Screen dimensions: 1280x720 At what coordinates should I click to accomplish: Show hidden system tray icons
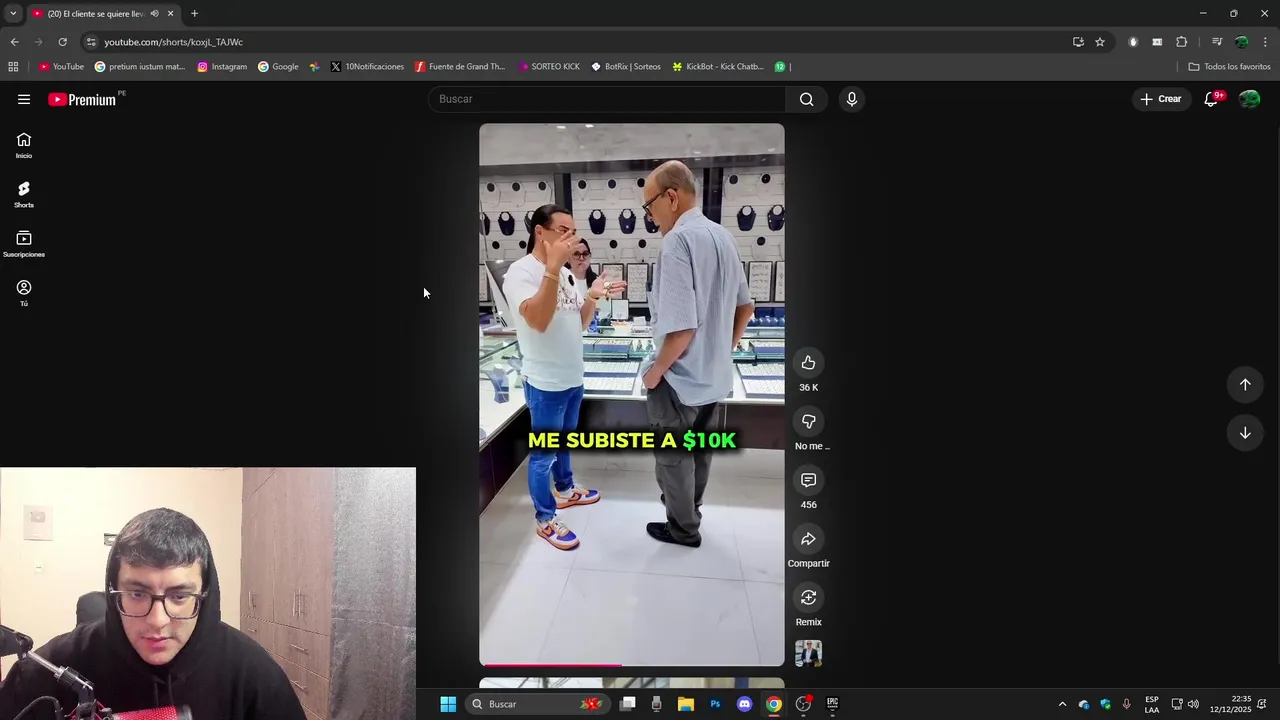pos(1062,704)
